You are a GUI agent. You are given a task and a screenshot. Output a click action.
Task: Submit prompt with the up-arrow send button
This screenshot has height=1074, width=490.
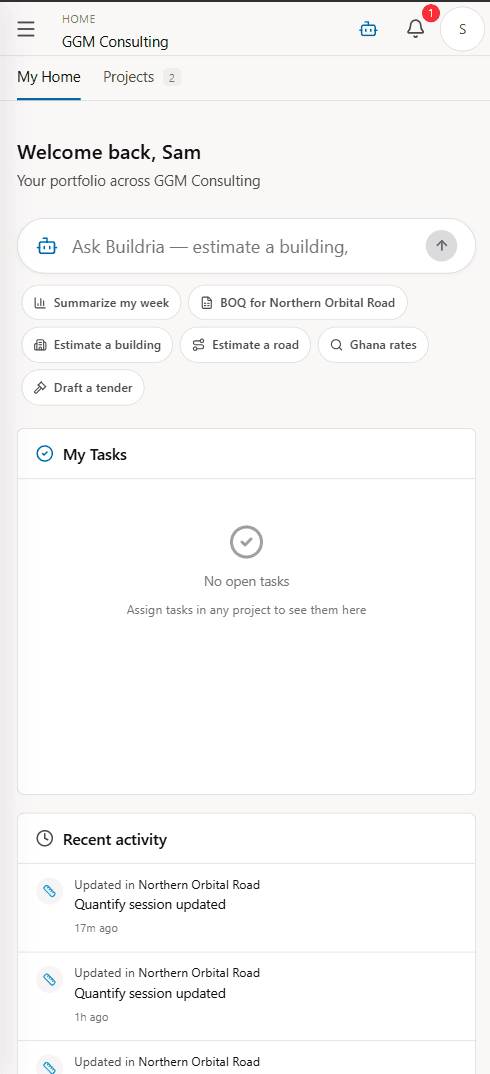pyautogui.click(x=441, y=246)
